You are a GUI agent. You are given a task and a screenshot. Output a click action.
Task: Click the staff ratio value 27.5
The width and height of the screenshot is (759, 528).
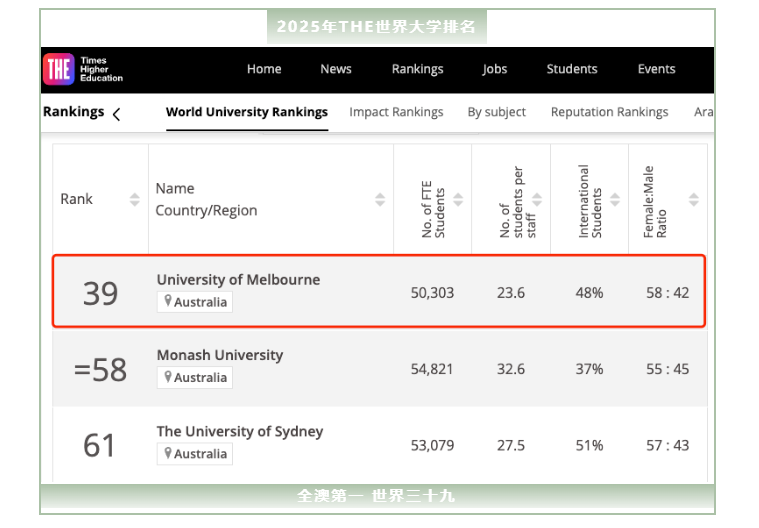click(x=511, y=445)
